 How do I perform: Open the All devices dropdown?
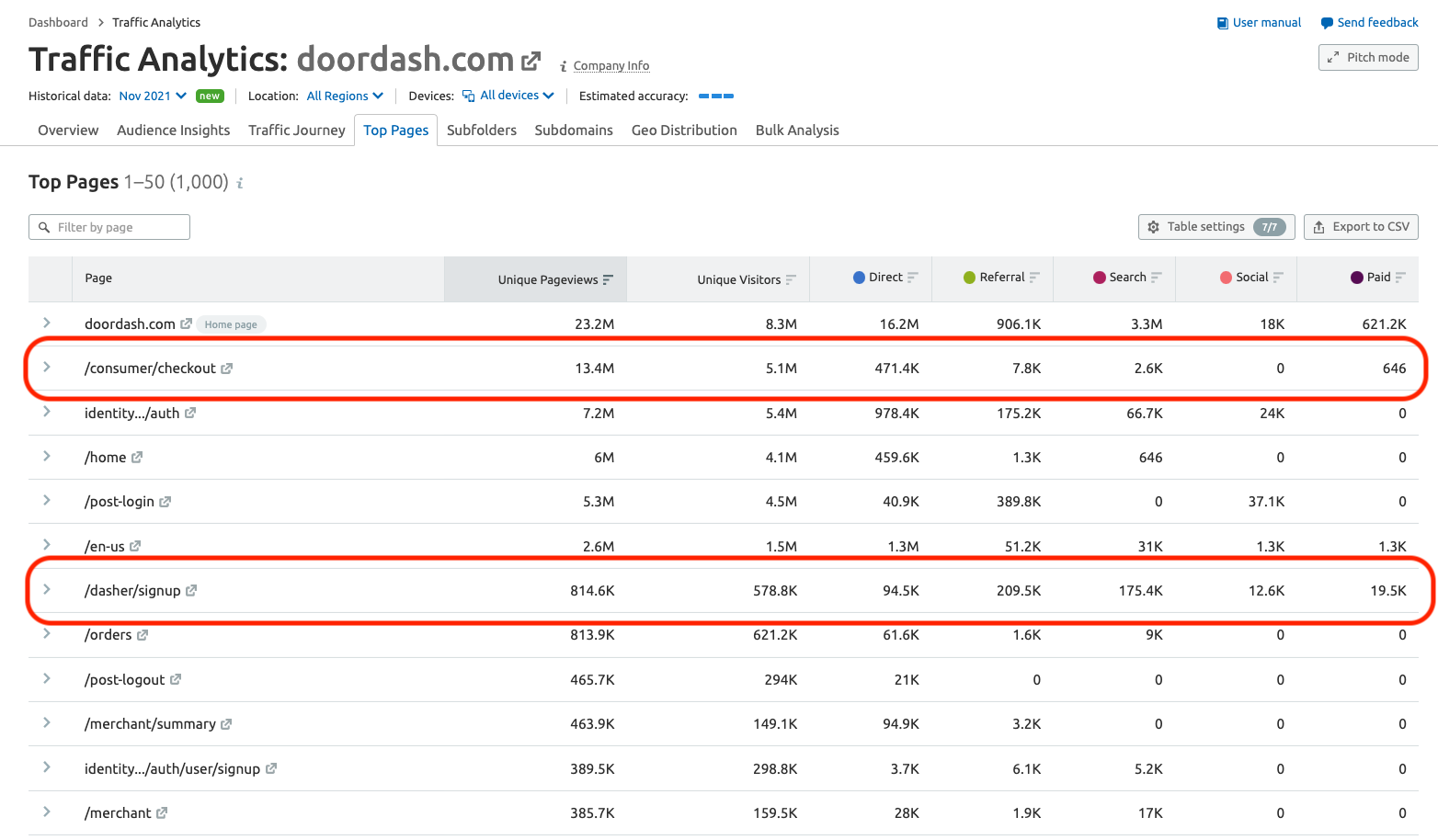[508, 96]
